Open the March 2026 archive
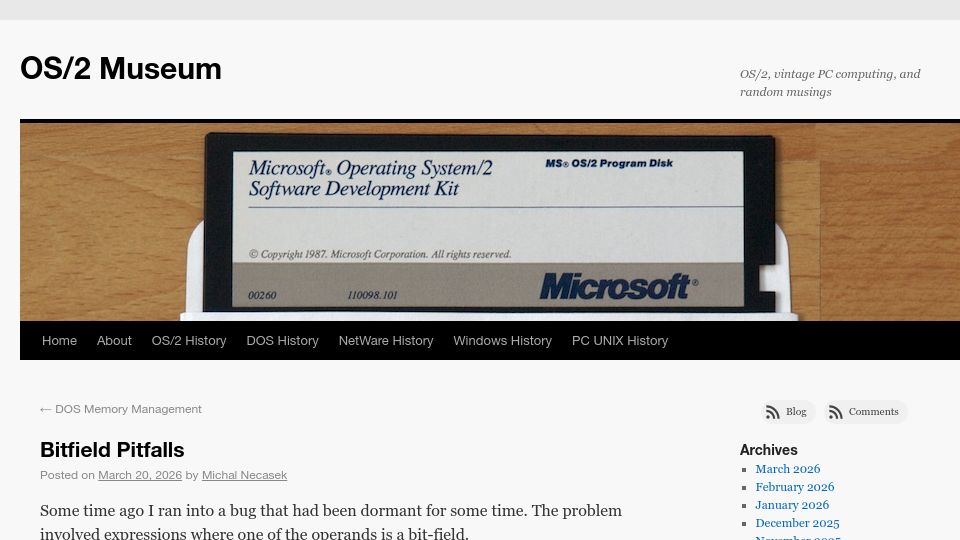 pyautogui.click(x=787, y=469)
